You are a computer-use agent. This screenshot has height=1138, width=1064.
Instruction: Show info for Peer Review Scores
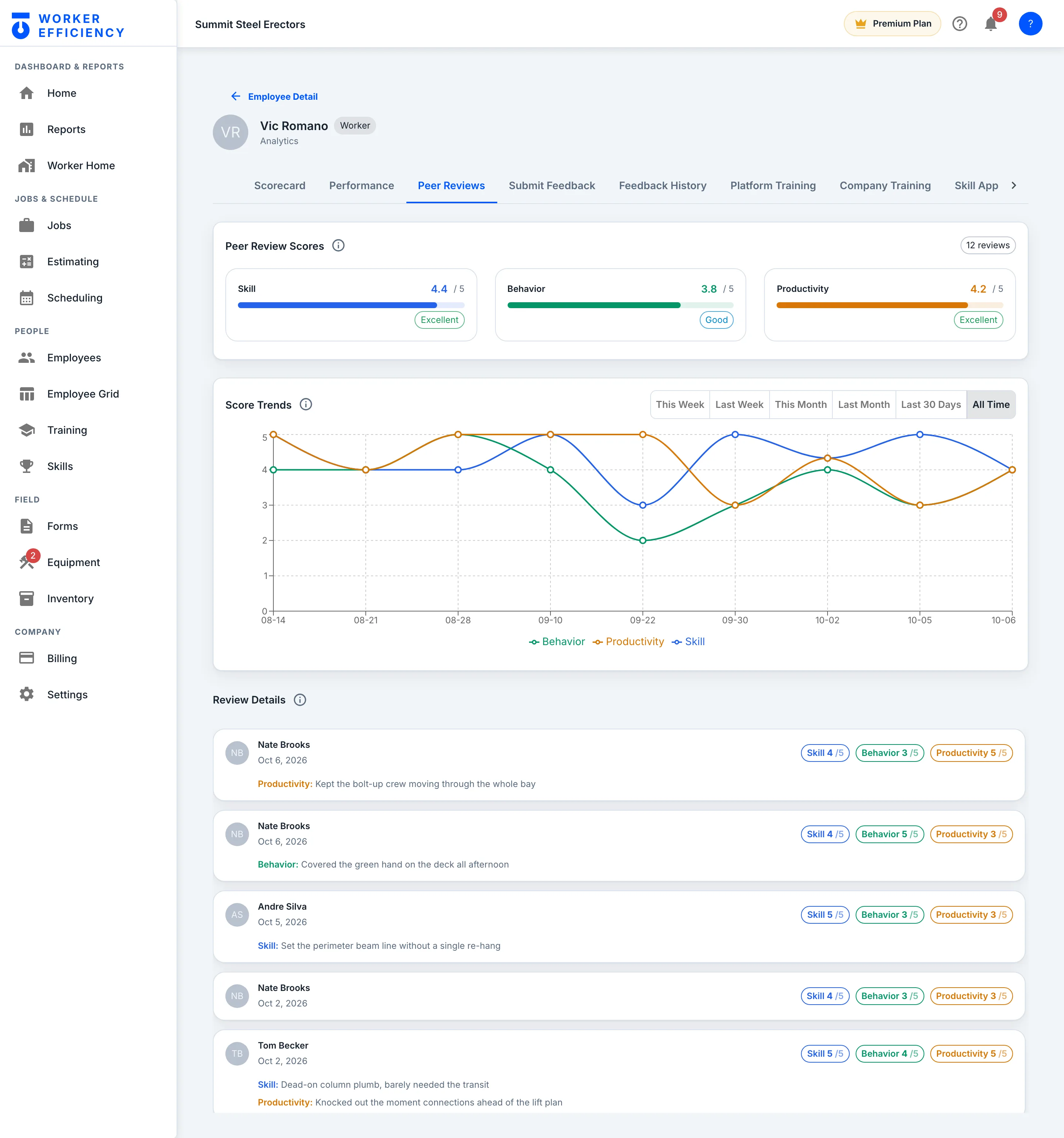(338, 246)
